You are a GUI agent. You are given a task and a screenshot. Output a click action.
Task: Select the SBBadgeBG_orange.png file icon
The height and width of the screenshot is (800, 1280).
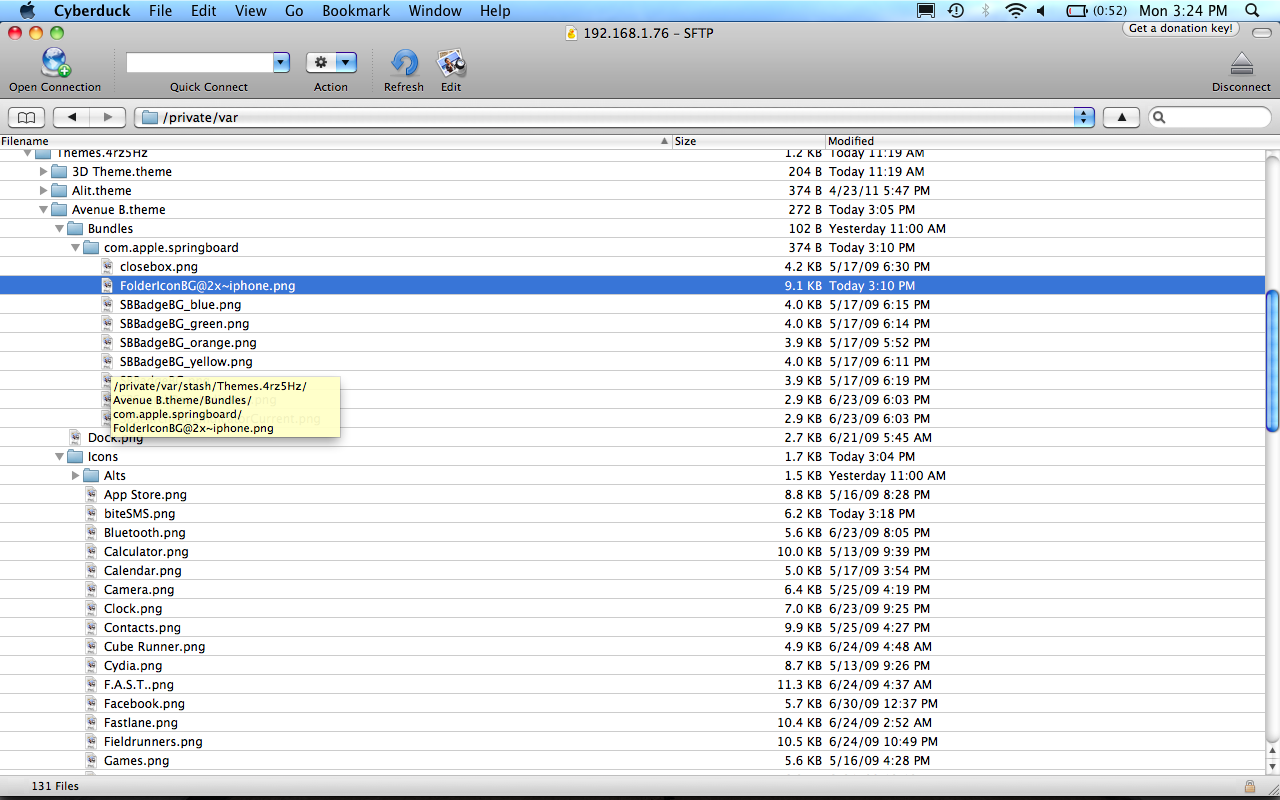108,342
